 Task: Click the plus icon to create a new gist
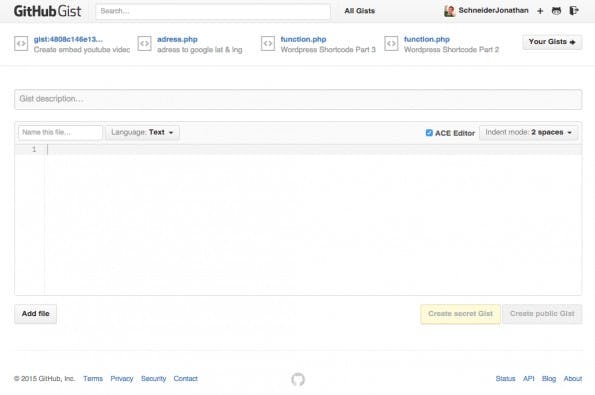click(540, 11)
